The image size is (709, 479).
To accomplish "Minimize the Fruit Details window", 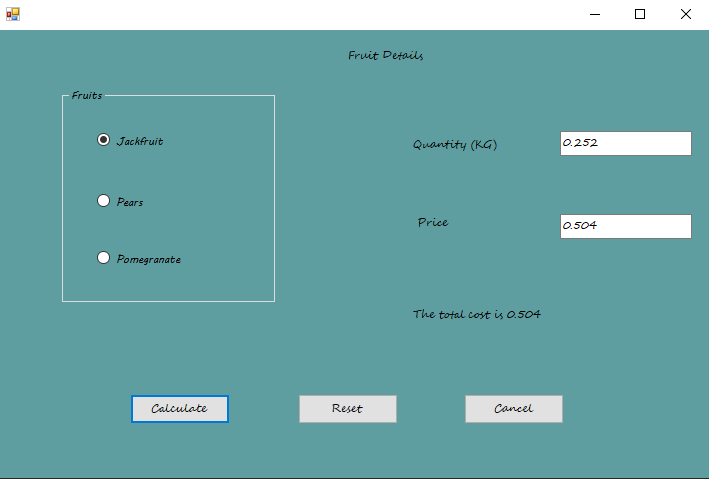I will click(595, 14).
